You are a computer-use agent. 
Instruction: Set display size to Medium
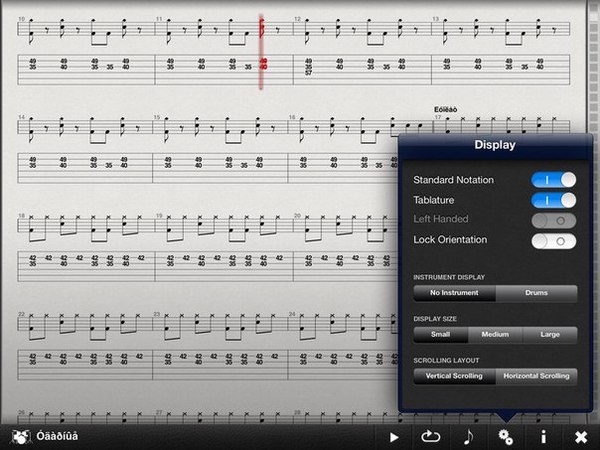(495, 334)
